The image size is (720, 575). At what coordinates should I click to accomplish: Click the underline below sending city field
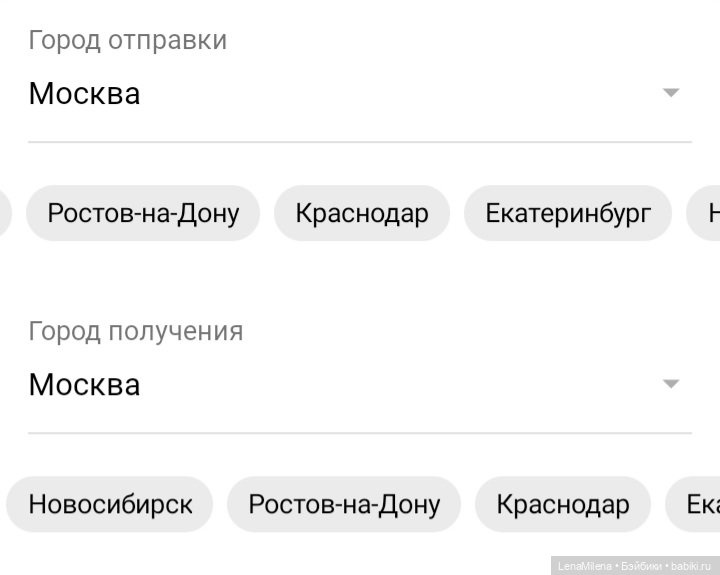point(360,142)
